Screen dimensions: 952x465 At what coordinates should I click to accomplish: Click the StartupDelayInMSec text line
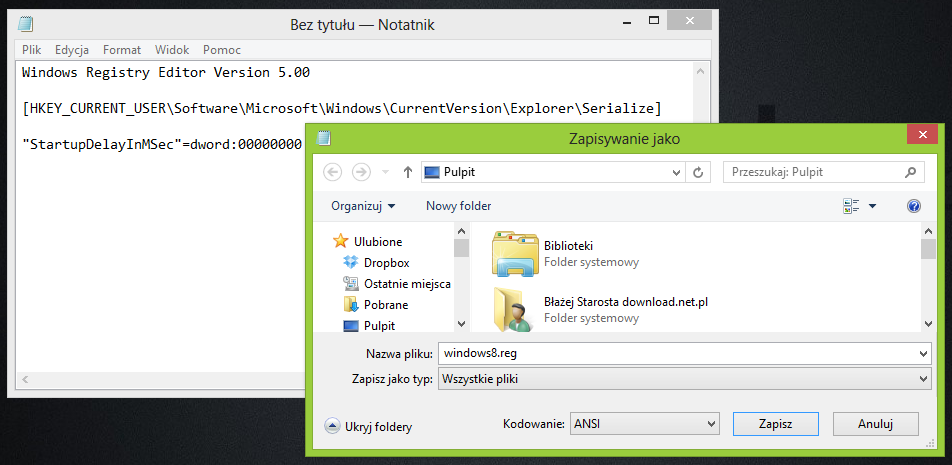(x=162, y=144)
